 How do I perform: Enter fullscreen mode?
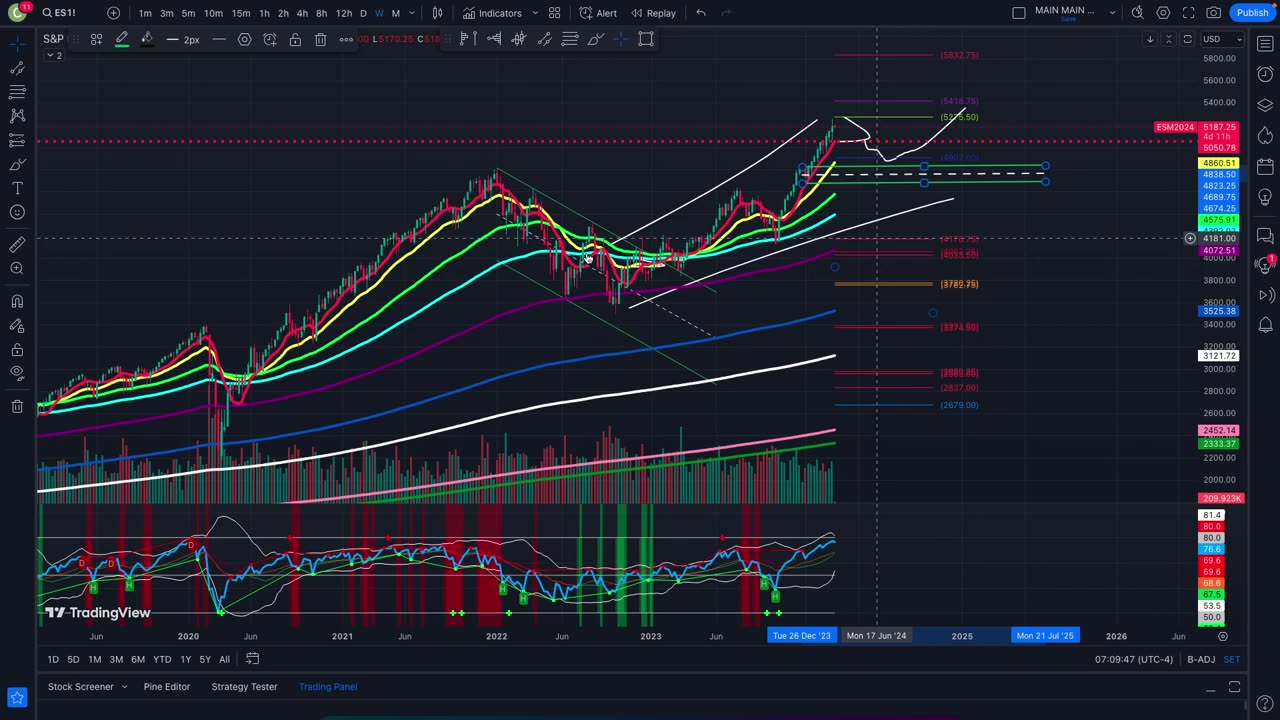click(x=1188, y=13)
